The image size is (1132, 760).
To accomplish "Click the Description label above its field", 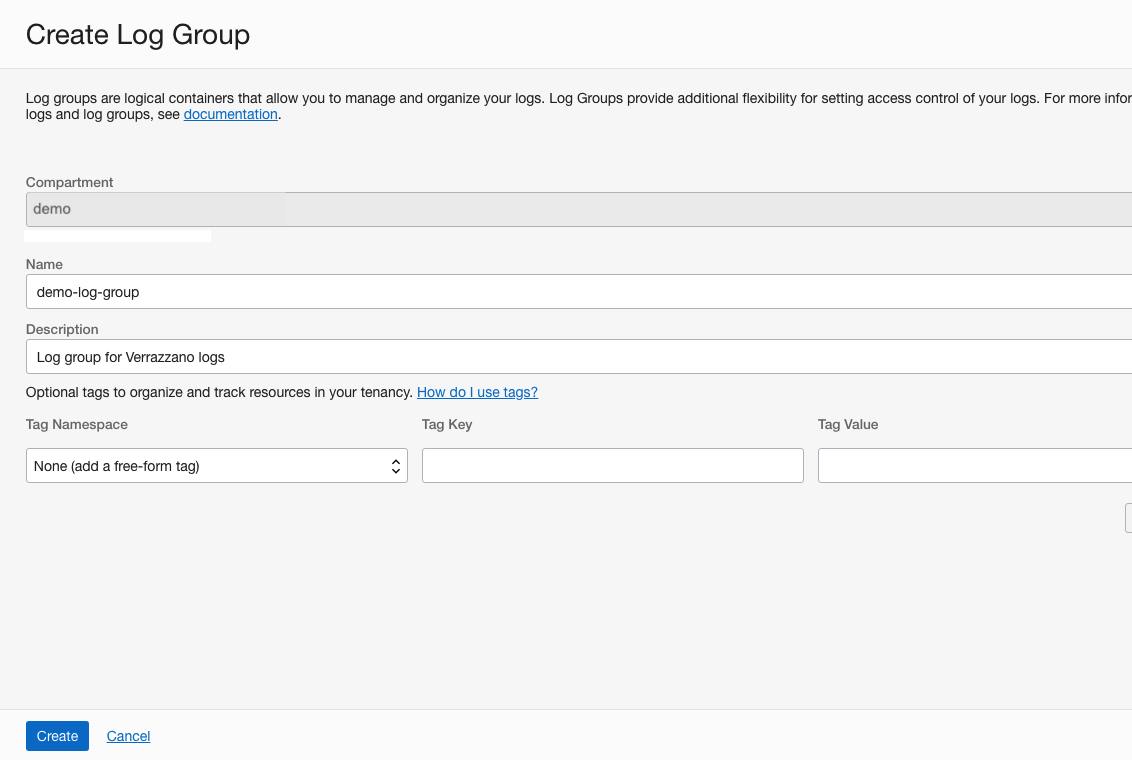I will tap(61, 329).
